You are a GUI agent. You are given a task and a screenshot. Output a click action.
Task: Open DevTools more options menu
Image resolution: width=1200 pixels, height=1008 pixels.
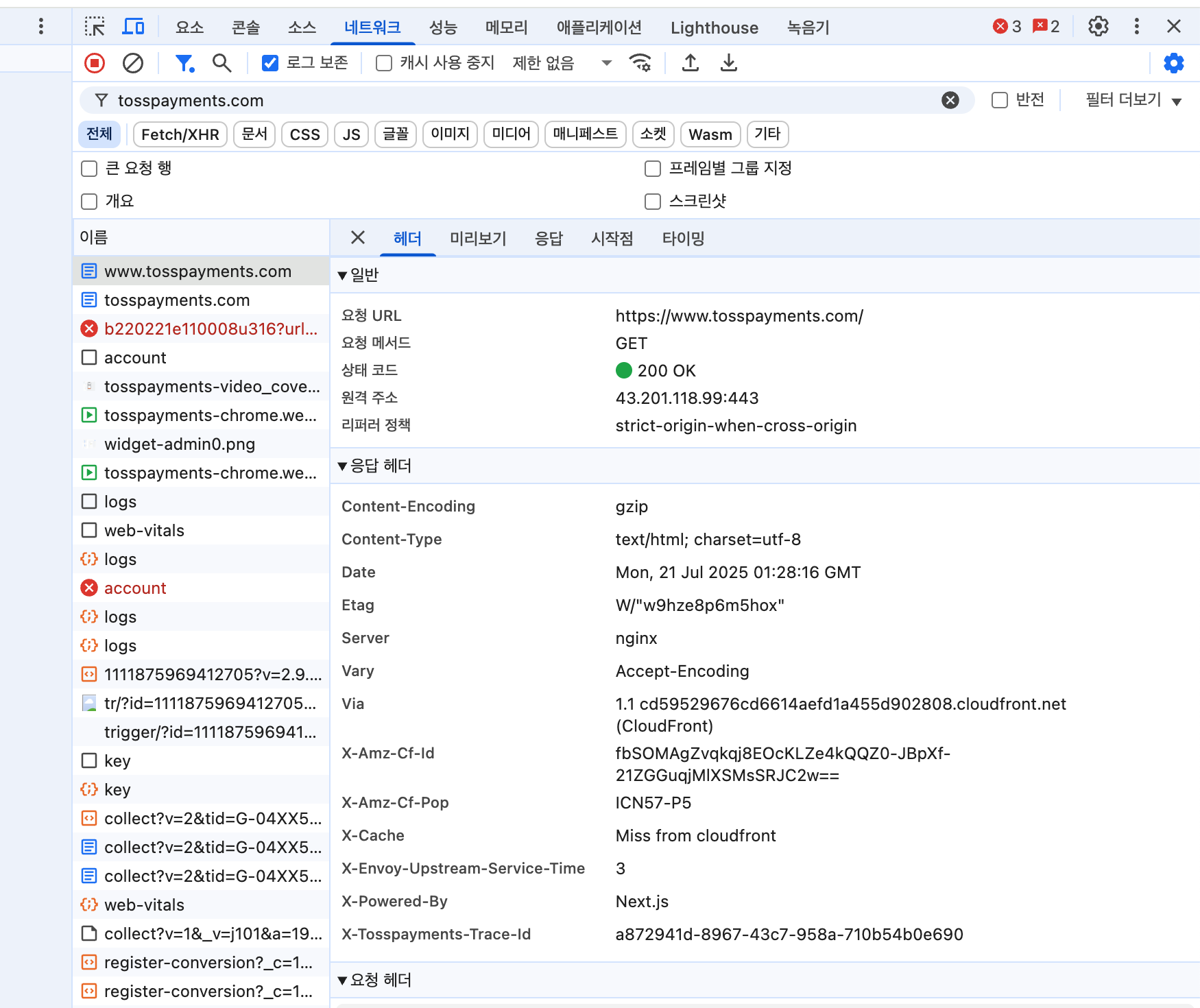1137,27
